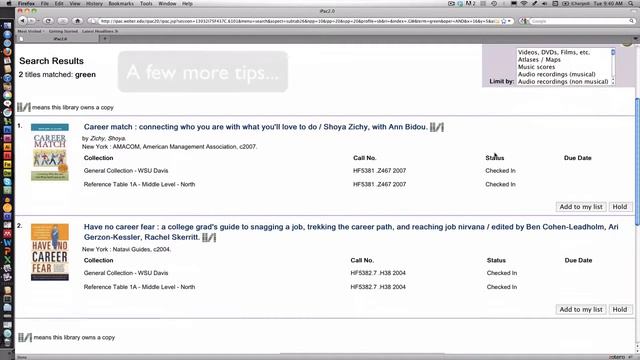The height and width of the screenshot is (360, 640).
Task: Open the back/forward history dropdown arrow
Action: [38, 21]
